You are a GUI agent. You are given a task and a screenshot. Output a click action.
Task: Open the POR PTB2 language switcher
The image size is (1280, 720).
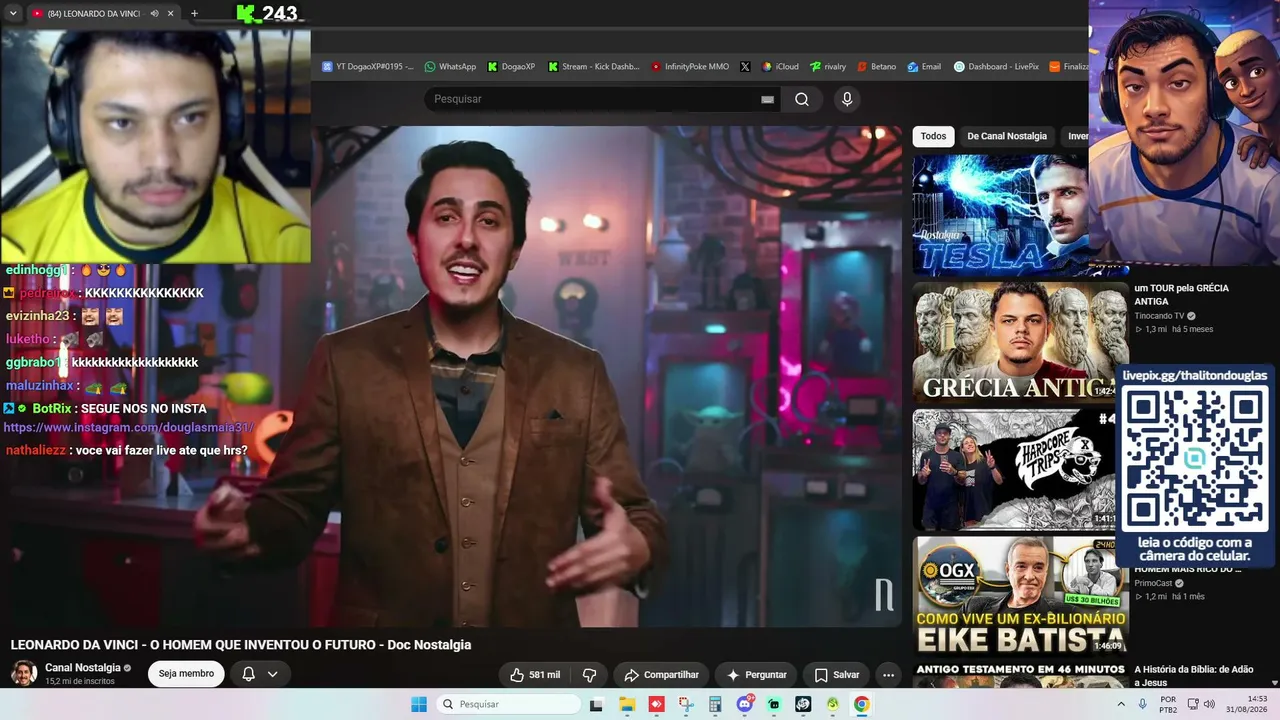pyautogui.click(x=1167, y=704)
